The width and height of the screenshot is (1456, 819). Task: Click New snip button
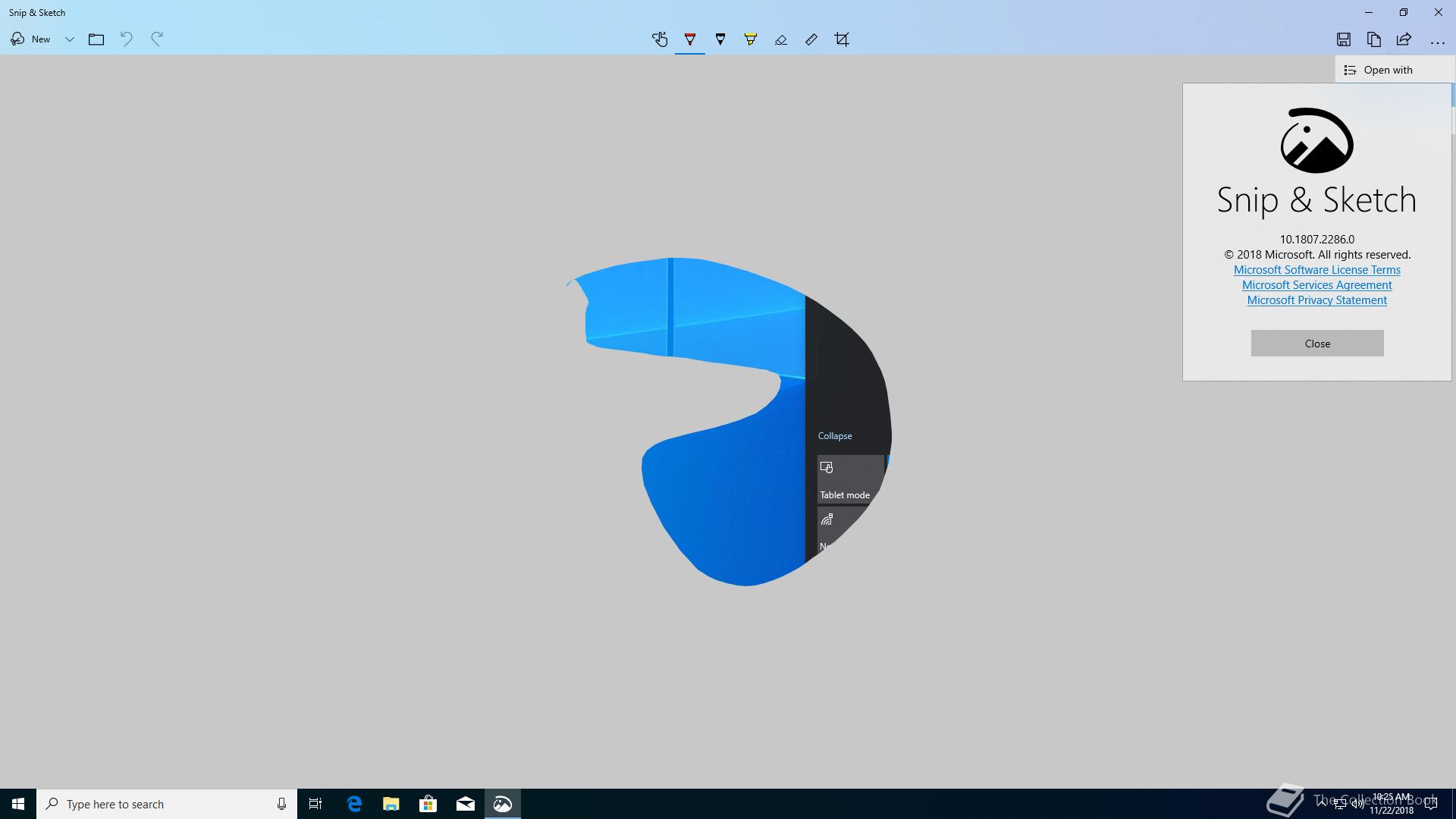pos(31,39)
